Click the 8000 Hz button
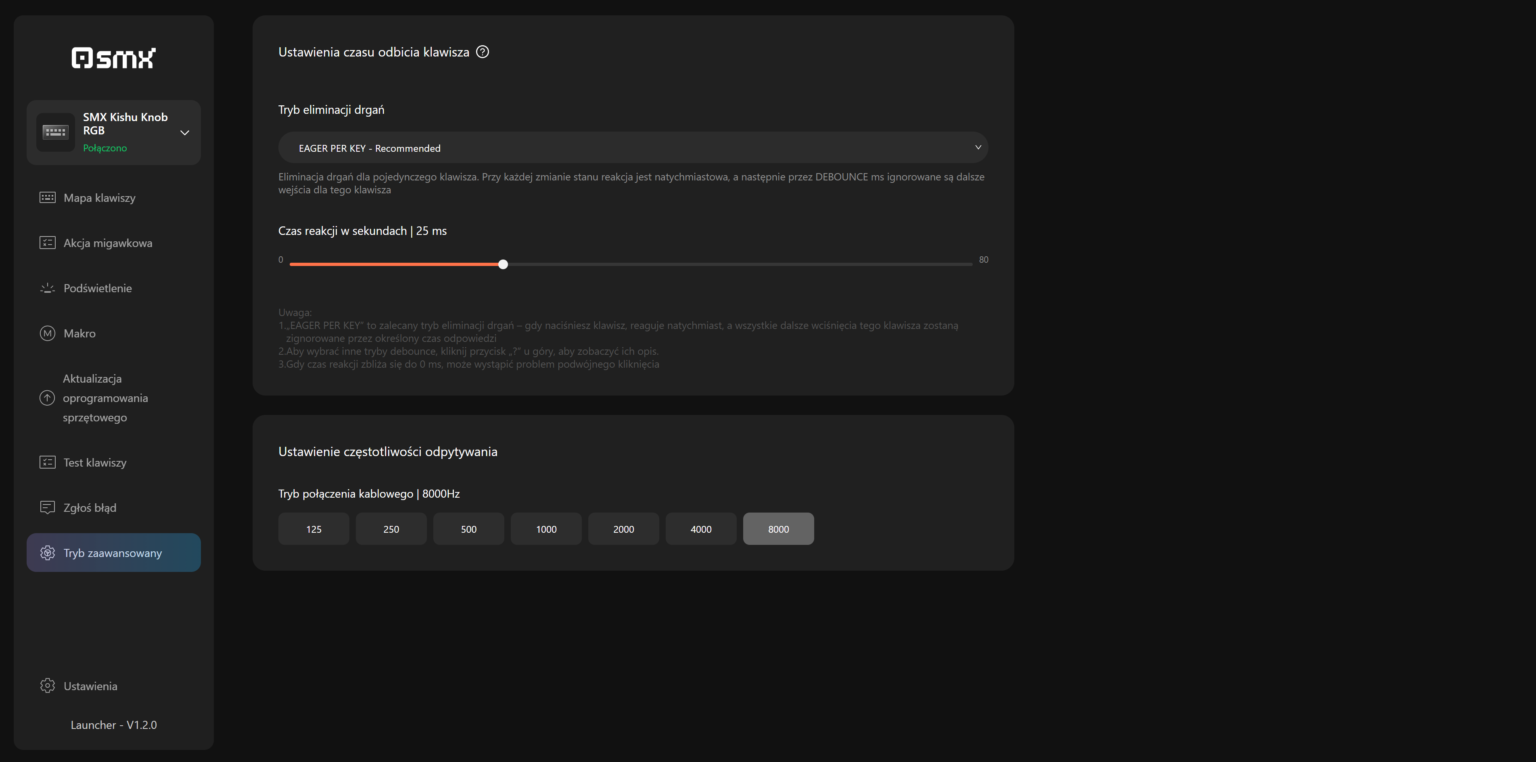This screenshot has height=762, width=1536. (x=778, y=528)
